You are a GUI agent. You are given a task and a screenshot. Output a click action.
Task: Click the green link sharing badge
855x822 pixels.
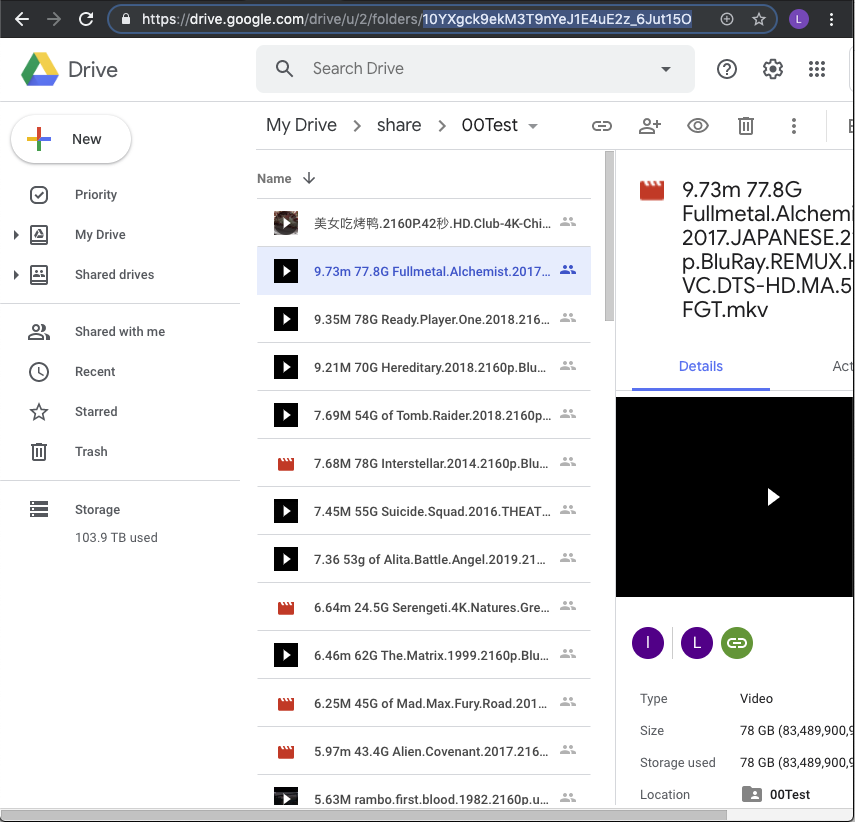(737, 643)
